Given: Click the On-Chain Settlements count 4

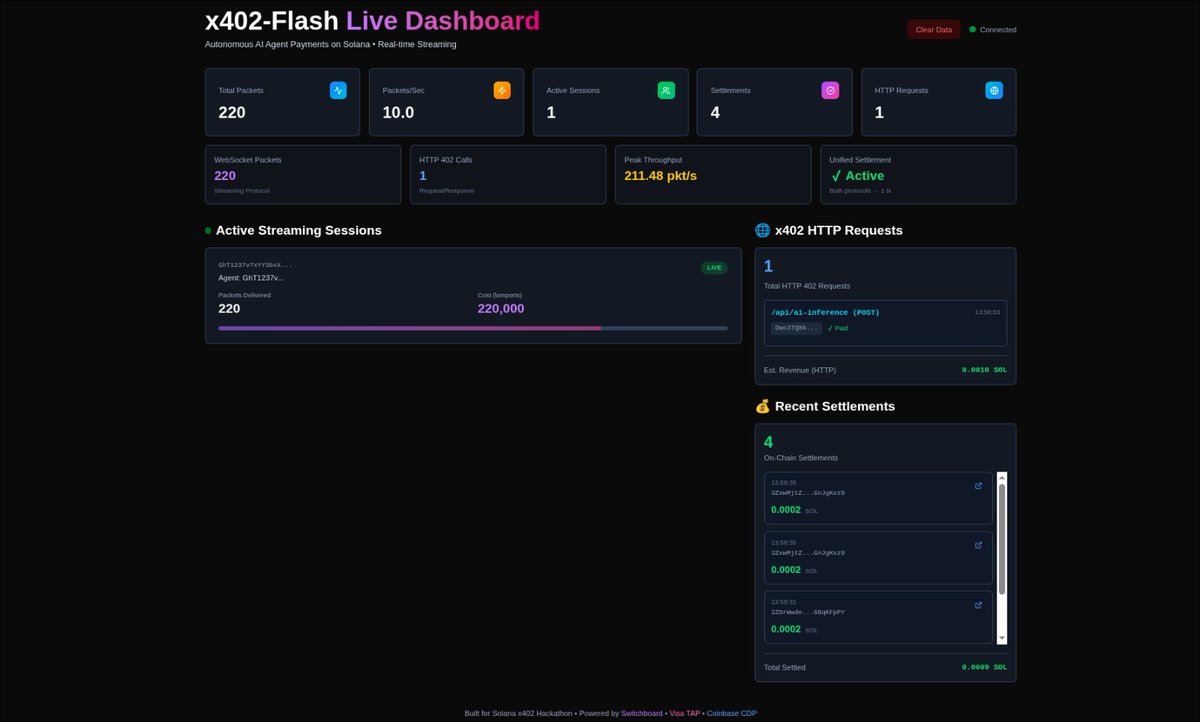Looking at the screenshot, I should click(x=768, y=442).
